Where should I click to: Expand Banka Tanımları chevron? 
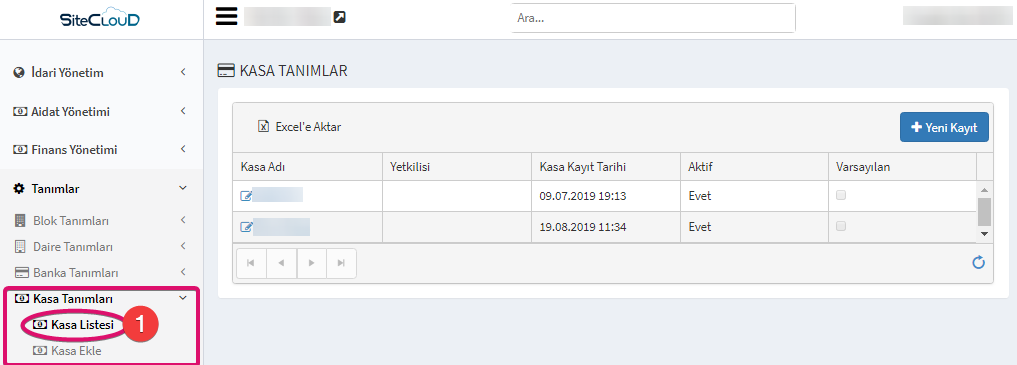(x=183, y=272)
